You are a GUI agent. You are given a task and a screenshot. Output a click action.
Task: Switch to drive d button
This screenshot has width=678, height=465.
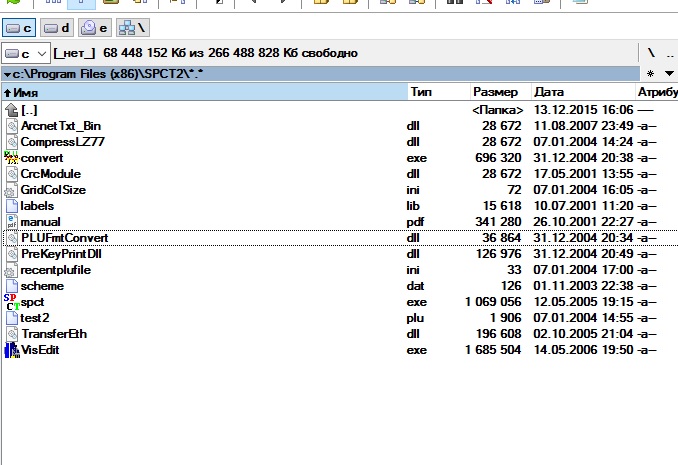pyautogui.click(x=58, y=28)
